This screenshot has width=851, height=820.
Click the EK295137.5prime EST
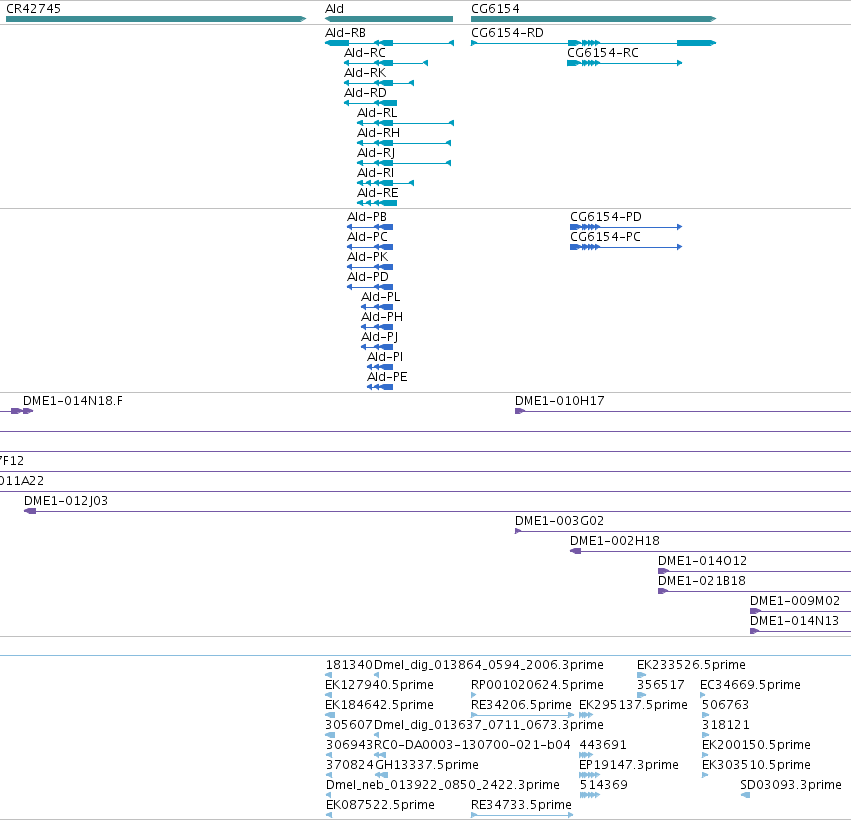point(586,715)
